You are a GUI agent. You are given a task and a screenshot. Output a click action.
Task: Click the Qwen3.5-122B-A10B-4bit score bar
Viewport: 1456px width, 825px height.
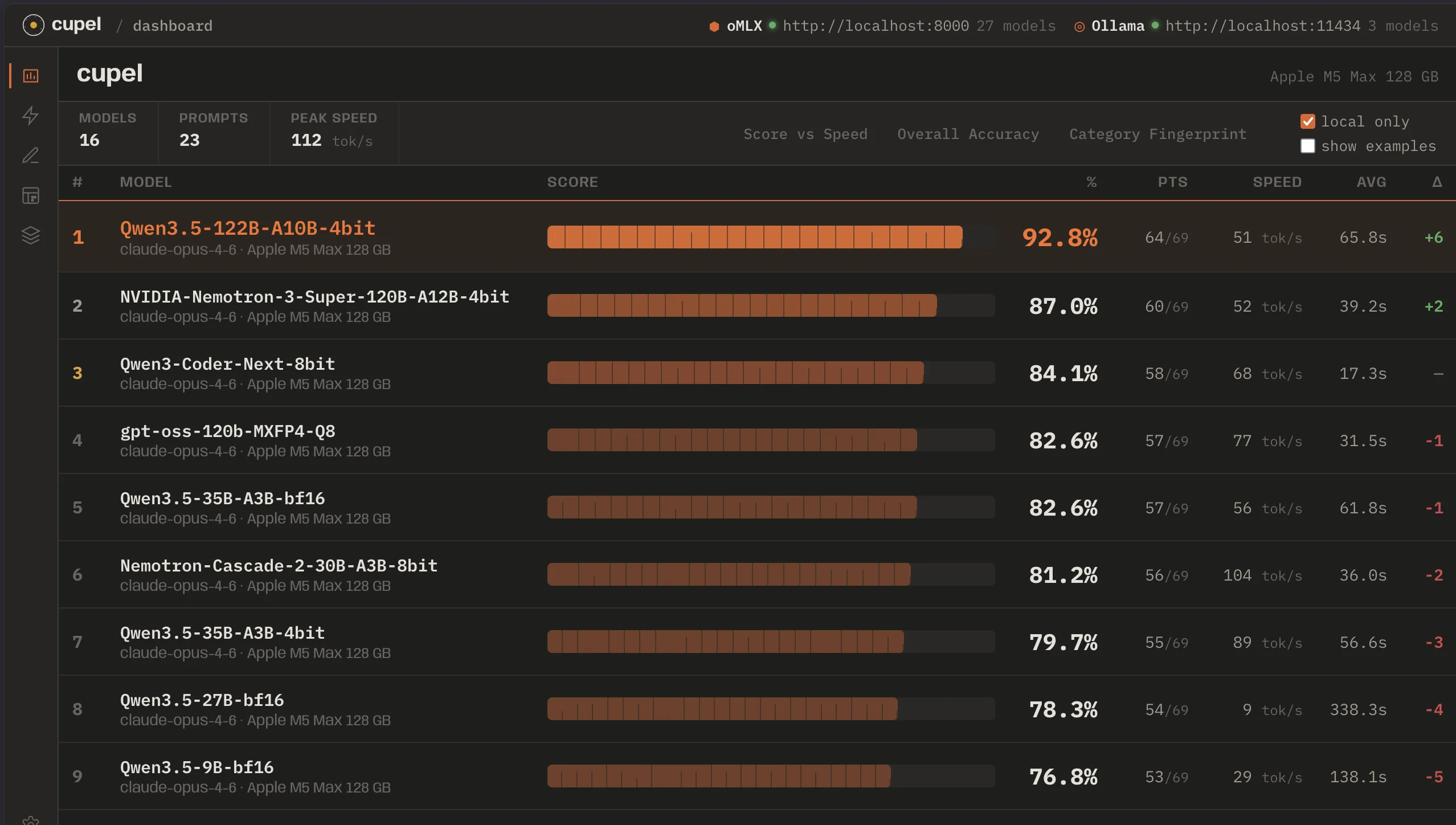[x=754, y=238]
